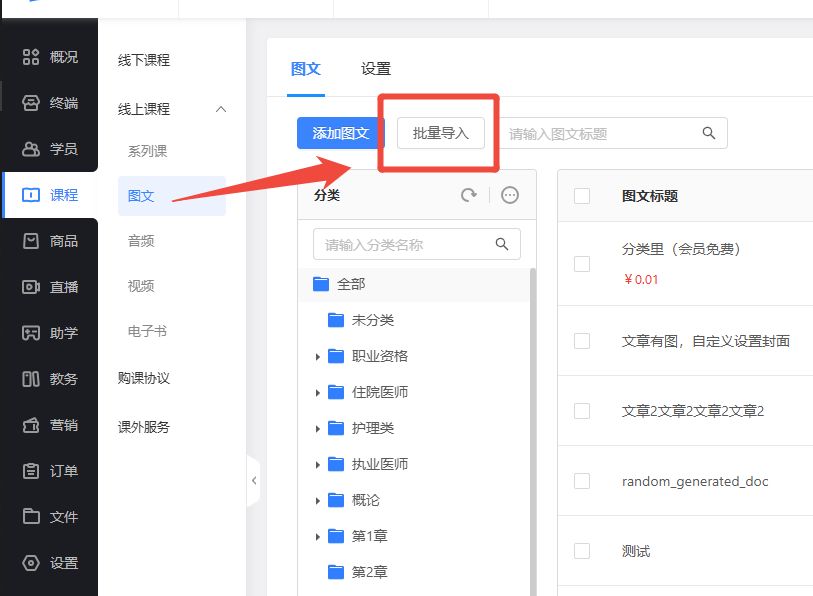Expand the 护理类 tree node
The width and height of the screenshot is (813, 596).
[x=318, y=429]
